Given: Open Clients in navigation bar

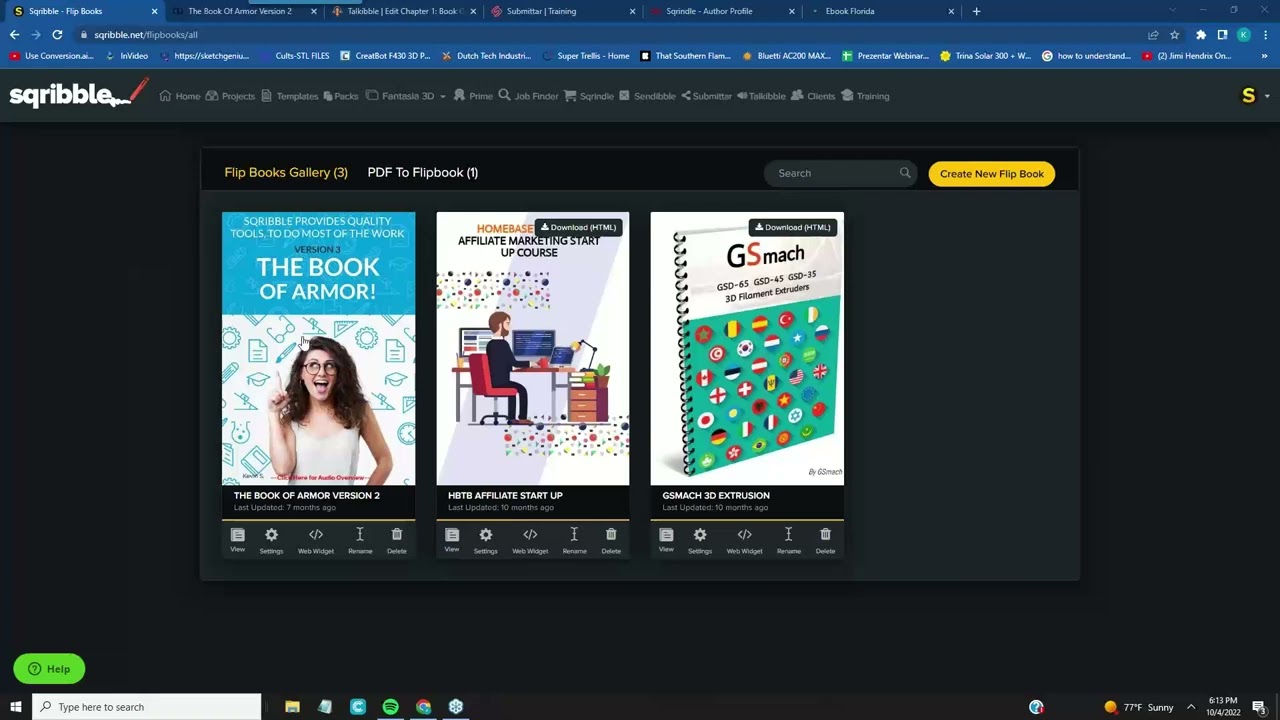Looking at the screenshot, I should pyautogui.click(x=813, y=96).
